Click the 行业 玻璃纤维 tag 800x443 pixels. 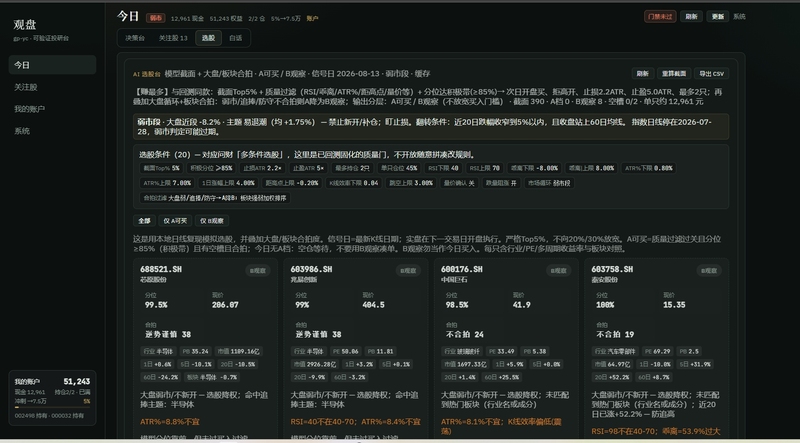(x=462, y=351)
